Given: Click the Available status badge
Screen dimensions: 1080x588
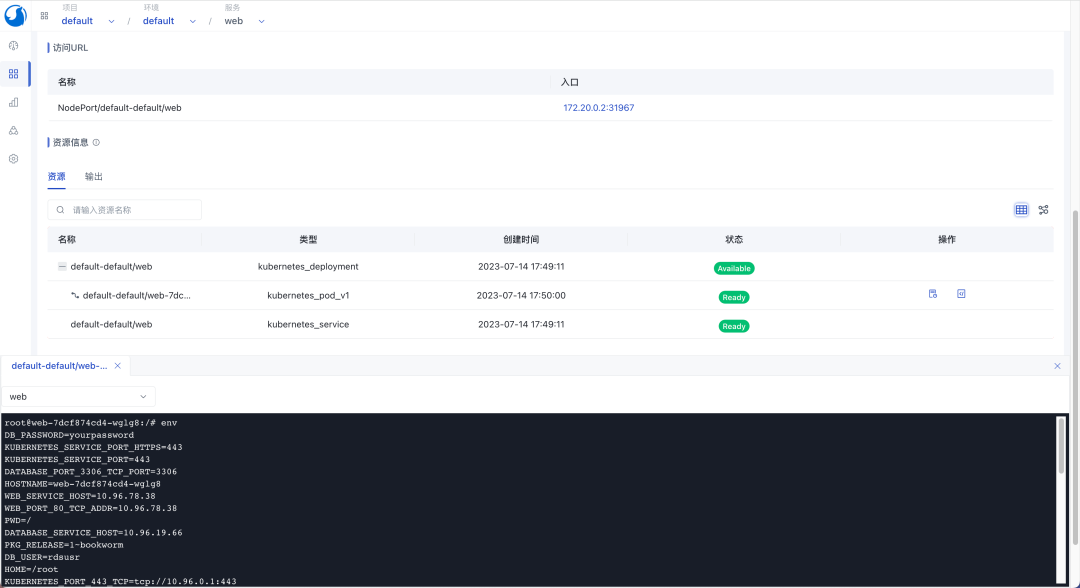Looking at the screenshot, I should 734,269.
